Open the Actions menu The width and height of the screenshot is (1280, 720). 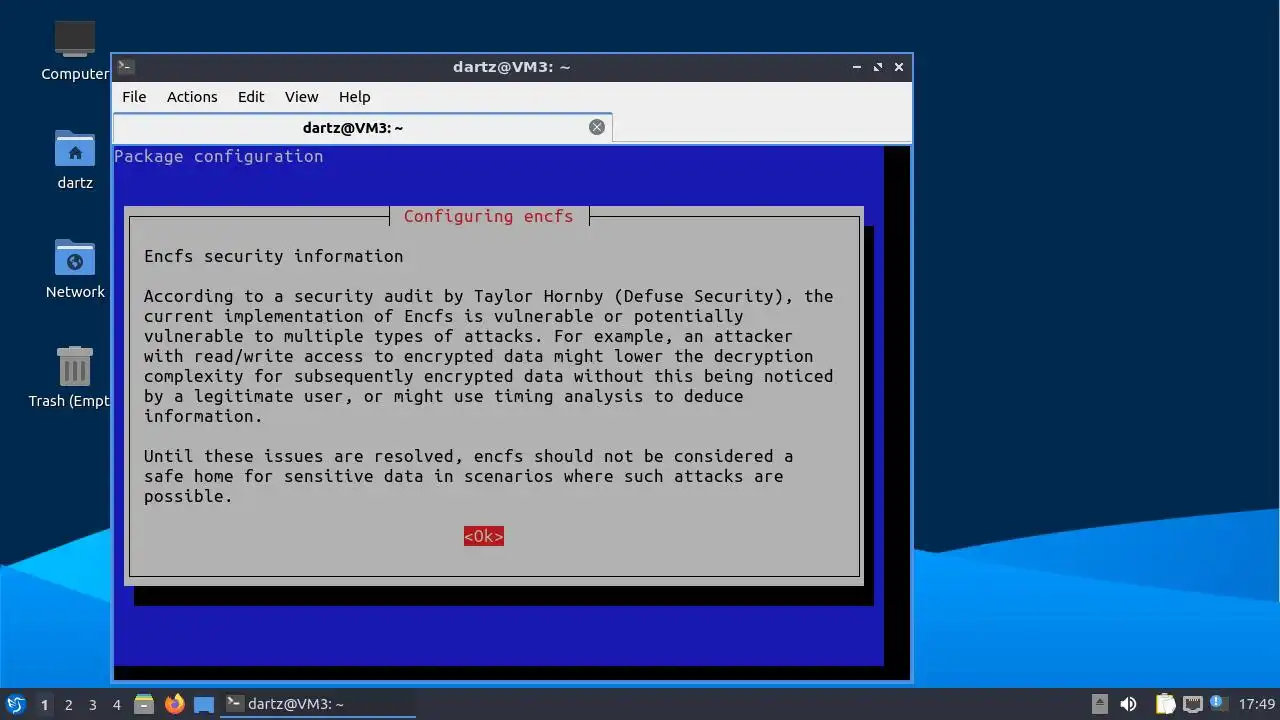[x=192, y=97]
